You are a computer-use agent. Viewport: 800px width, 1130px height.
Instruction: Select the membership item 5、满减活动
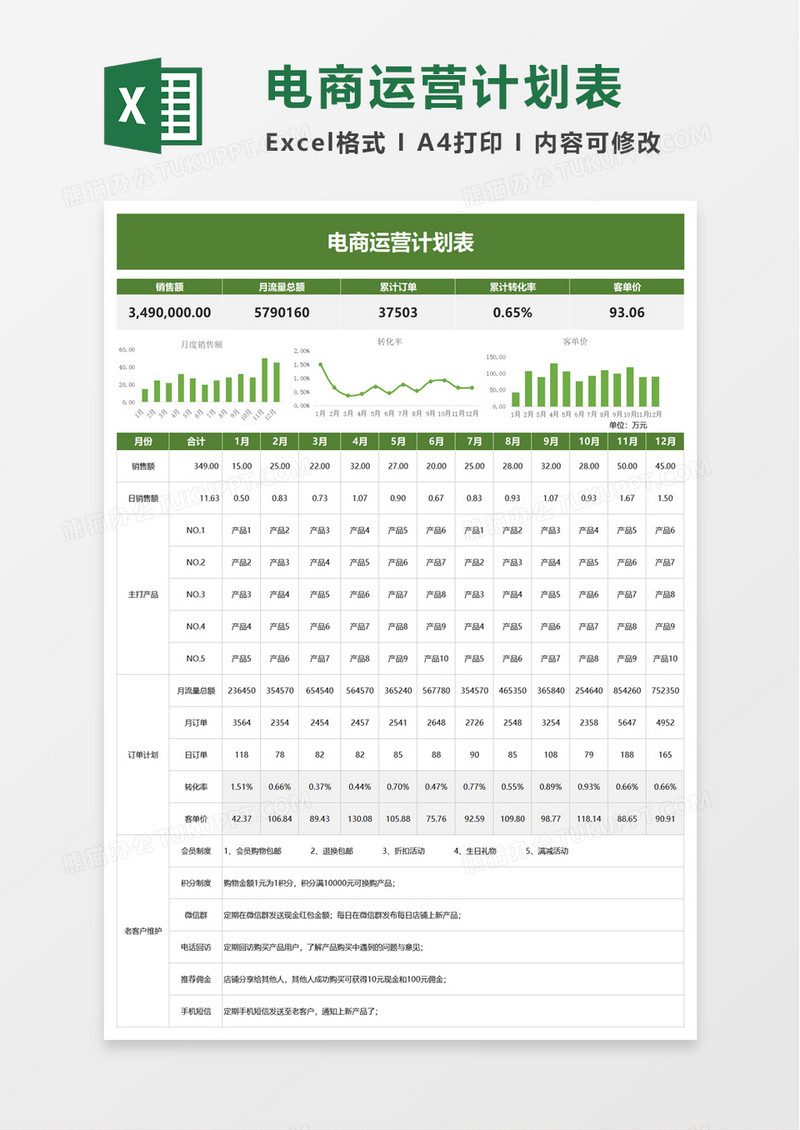[547, 851]
